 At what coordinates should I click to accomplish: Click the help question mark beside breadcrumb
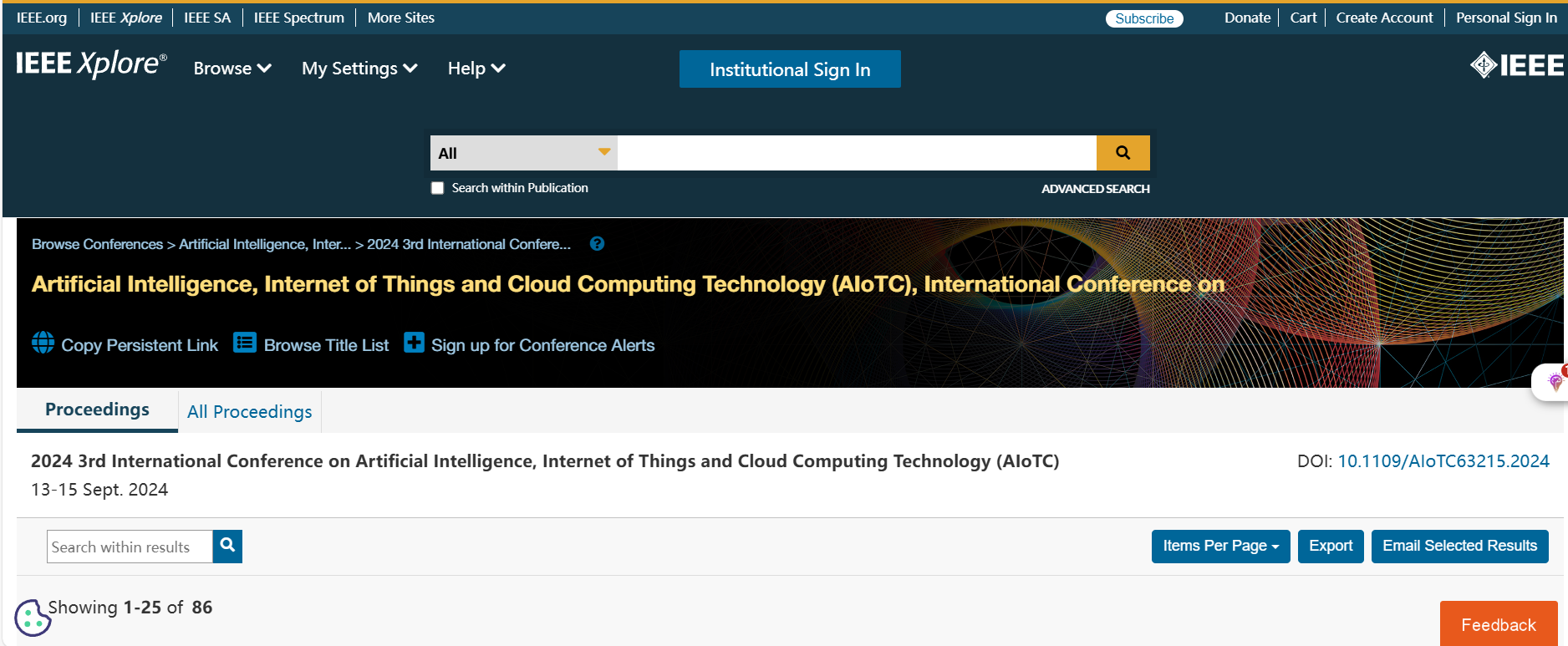pos(597,244)
